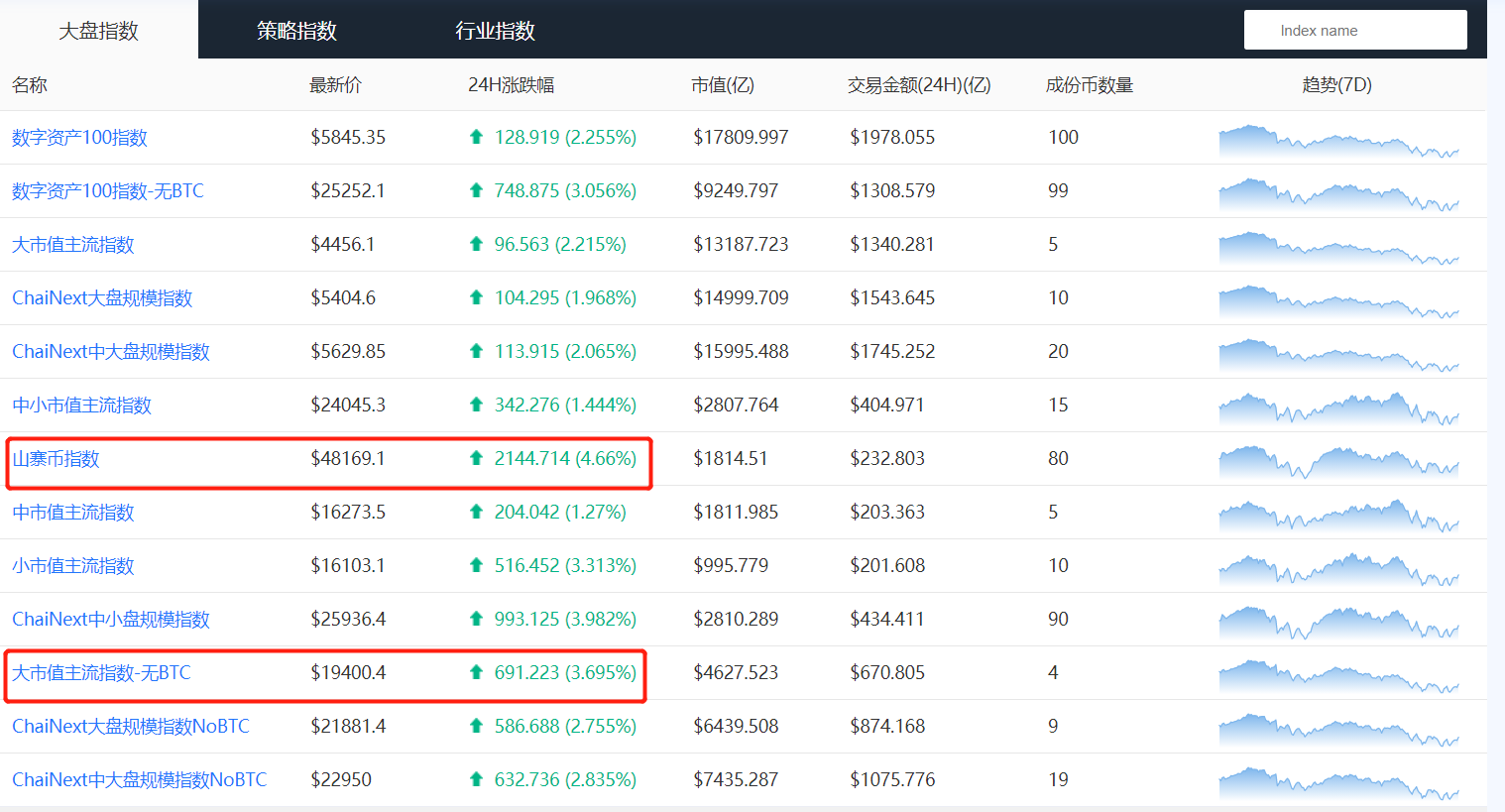Click the 市值(亿) column header
Image resolution: width=1505 pixels, height=812 pixels.
[723, 85]
